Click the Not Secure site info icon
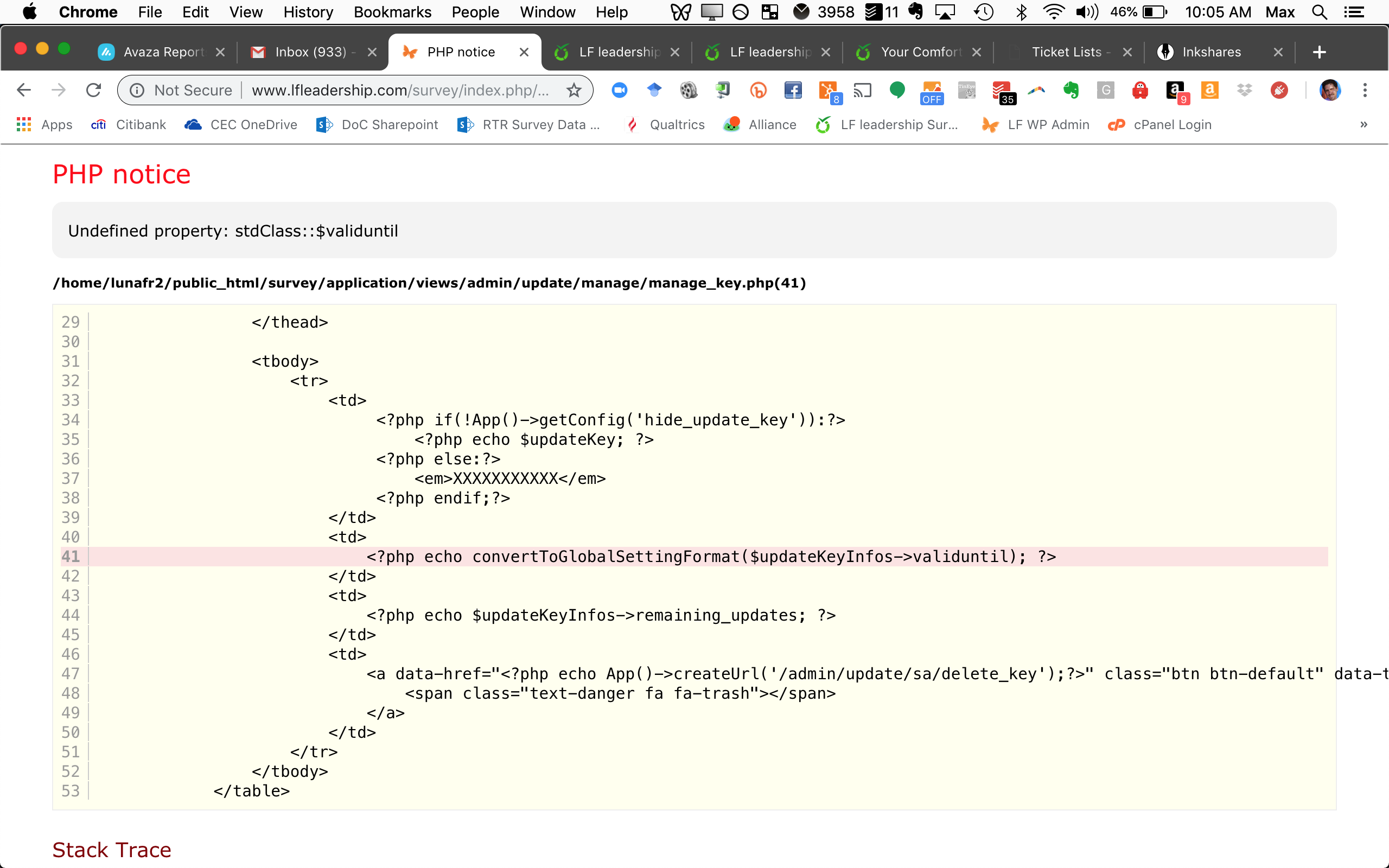1389x868 pixels. click(137, 90)
